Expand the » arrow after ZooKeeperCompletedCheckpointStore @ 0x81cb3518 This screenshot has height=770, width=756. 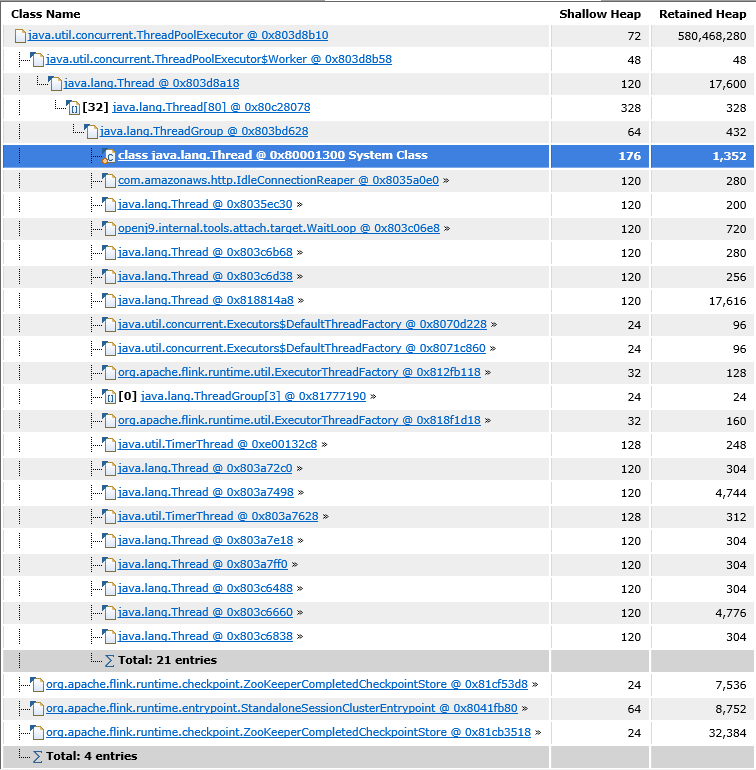537,732
